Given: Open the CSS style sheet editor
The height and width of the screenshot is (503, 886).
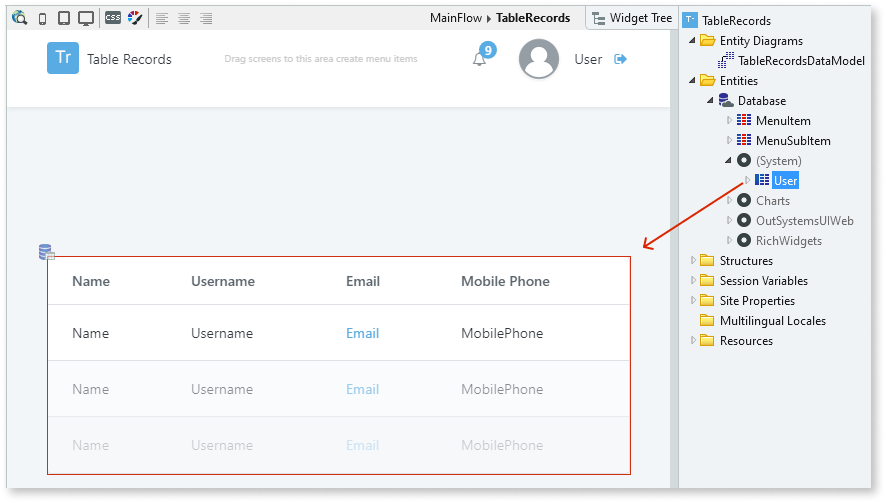Looking at the screenshot, I should [113, 18].
